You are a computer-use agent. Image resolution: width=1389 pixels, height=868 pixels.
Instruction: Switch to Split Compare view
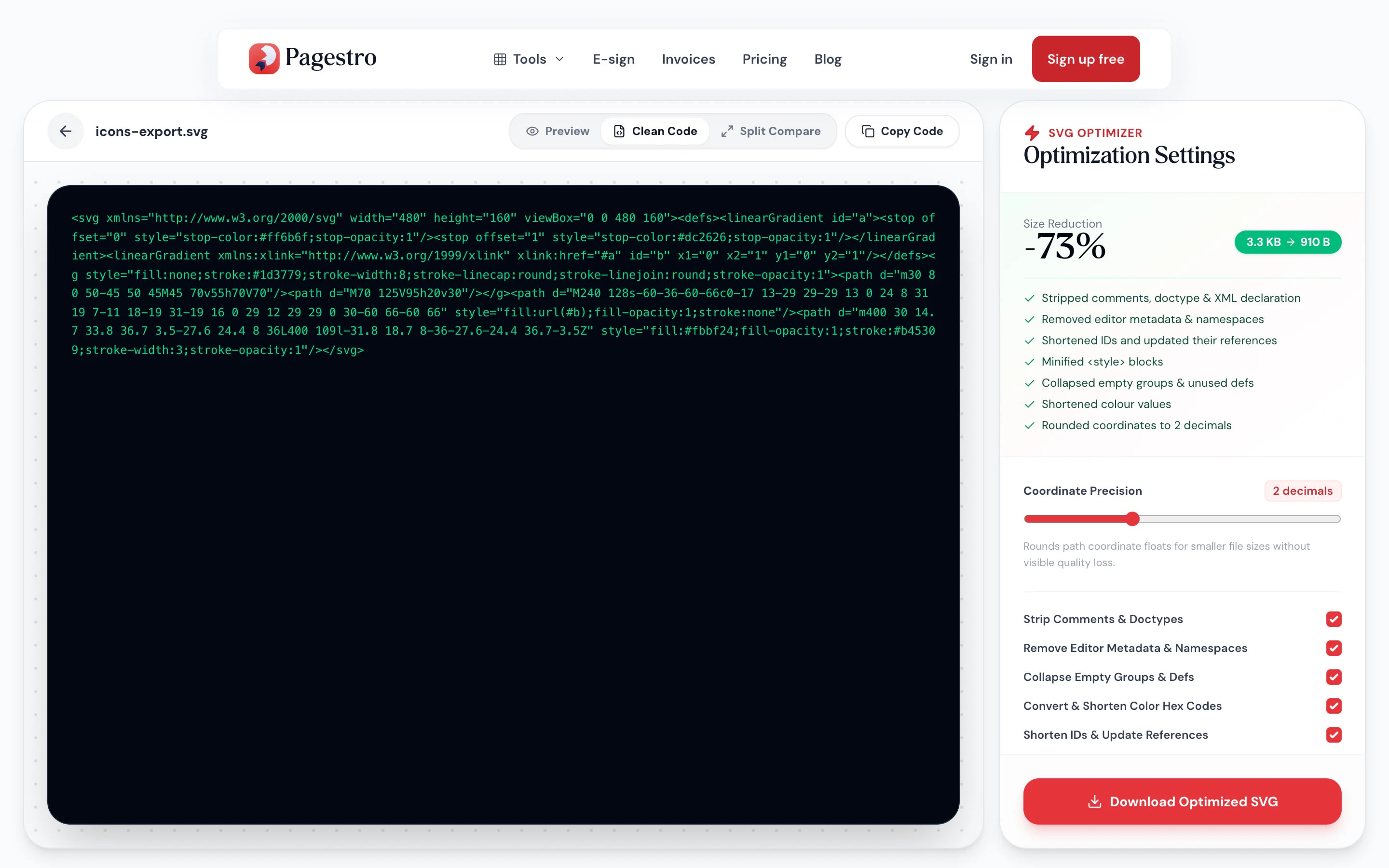[x=771, y=132]
